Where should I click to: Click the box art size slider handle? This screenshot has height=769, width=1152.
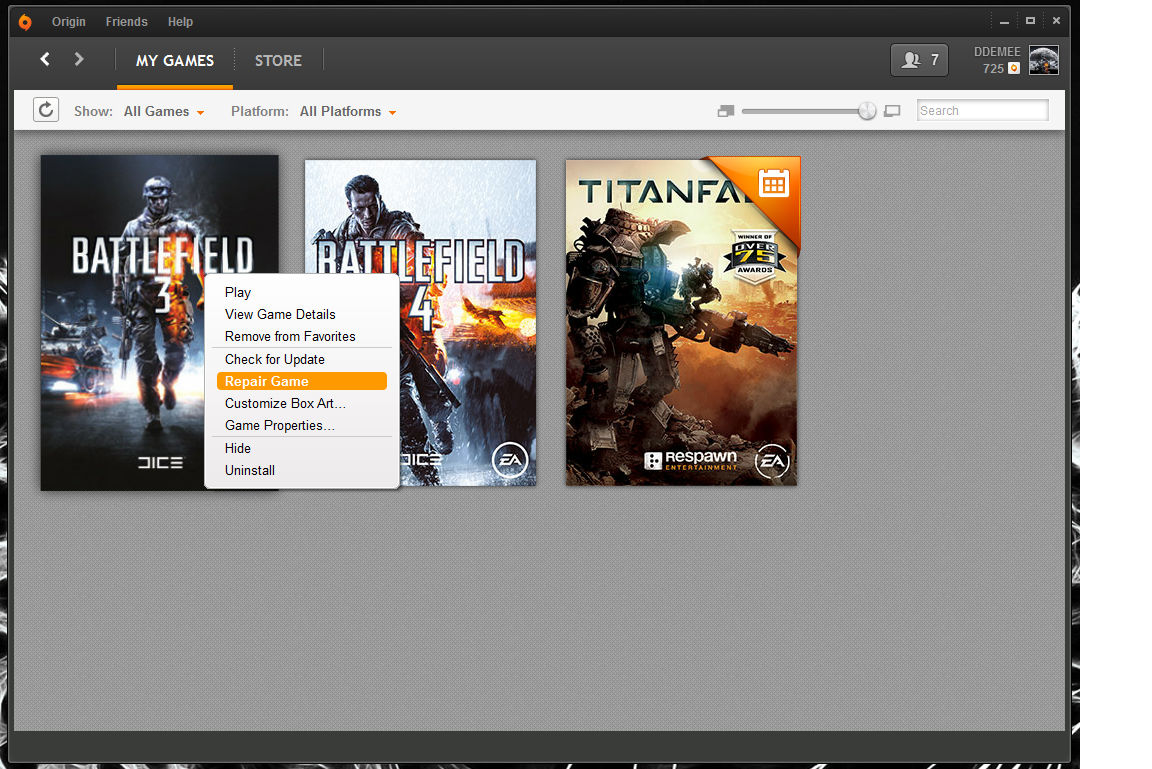click(x=867, y=111)
